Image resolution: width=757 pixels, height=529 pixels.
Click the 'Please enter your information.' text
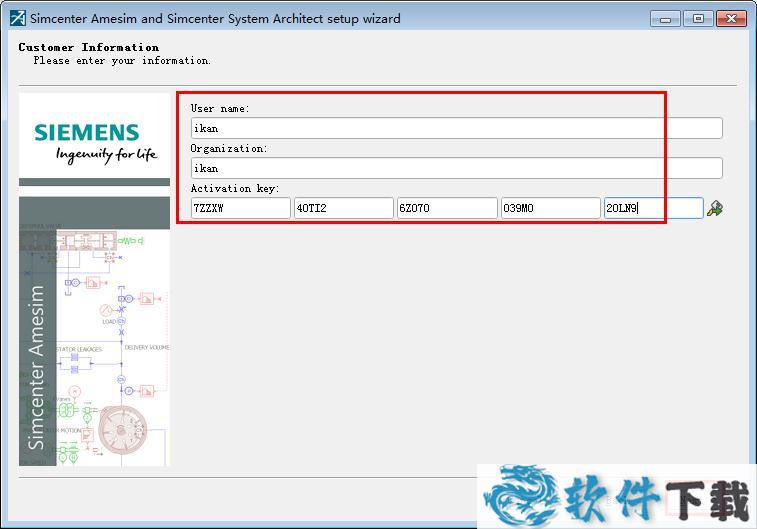(122, 60)
